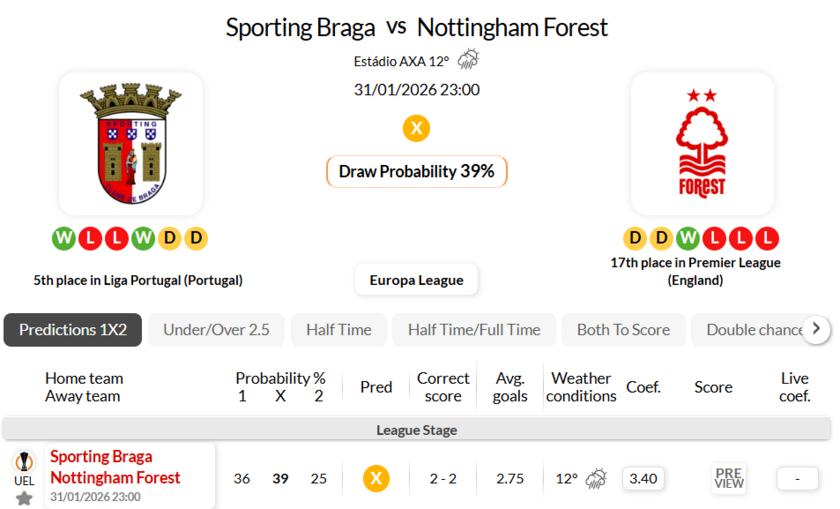Switch to the Under/Over 2.5 tab

[x=216, y=329]
